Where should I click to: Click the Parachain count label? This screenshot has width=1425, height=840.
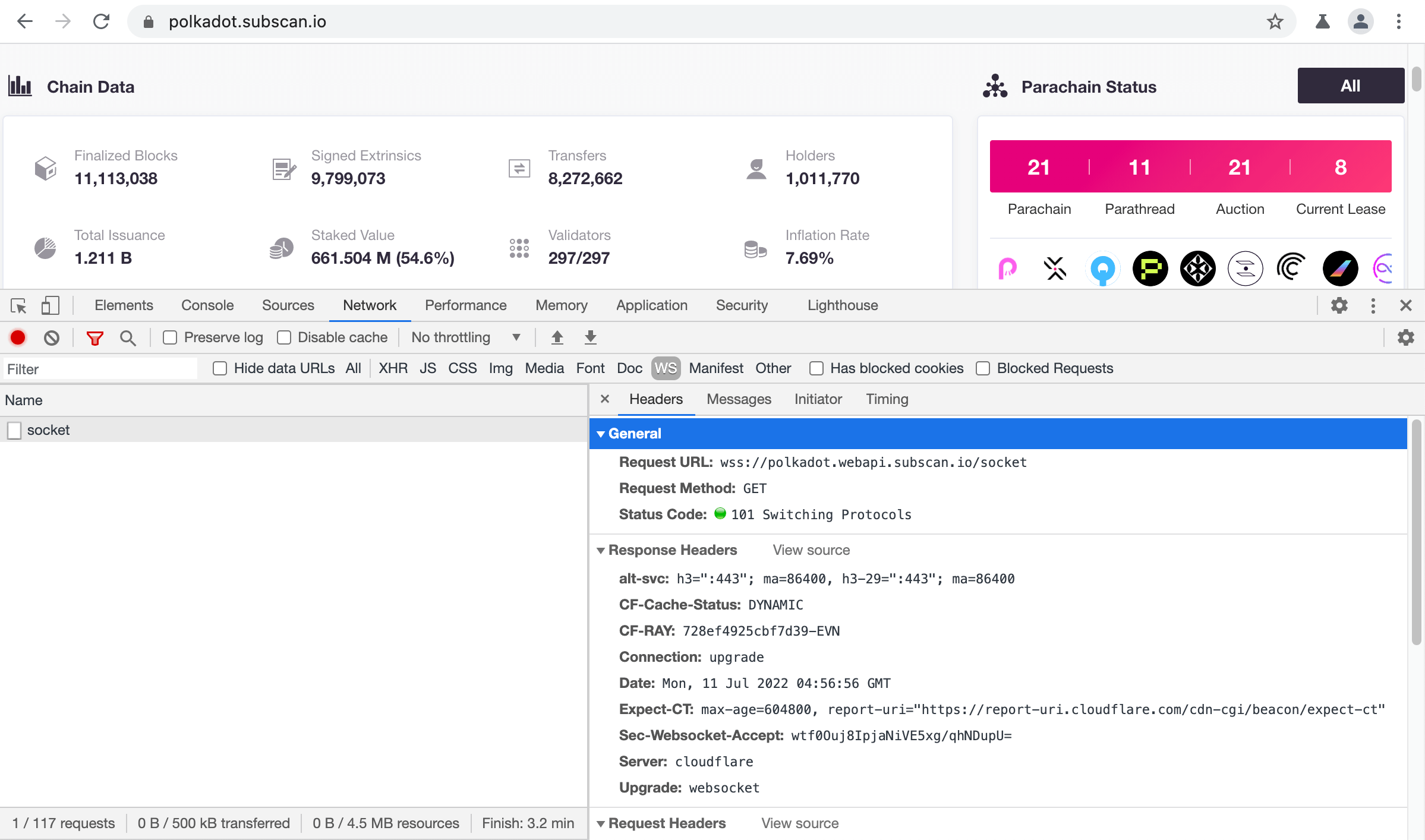1039,209
